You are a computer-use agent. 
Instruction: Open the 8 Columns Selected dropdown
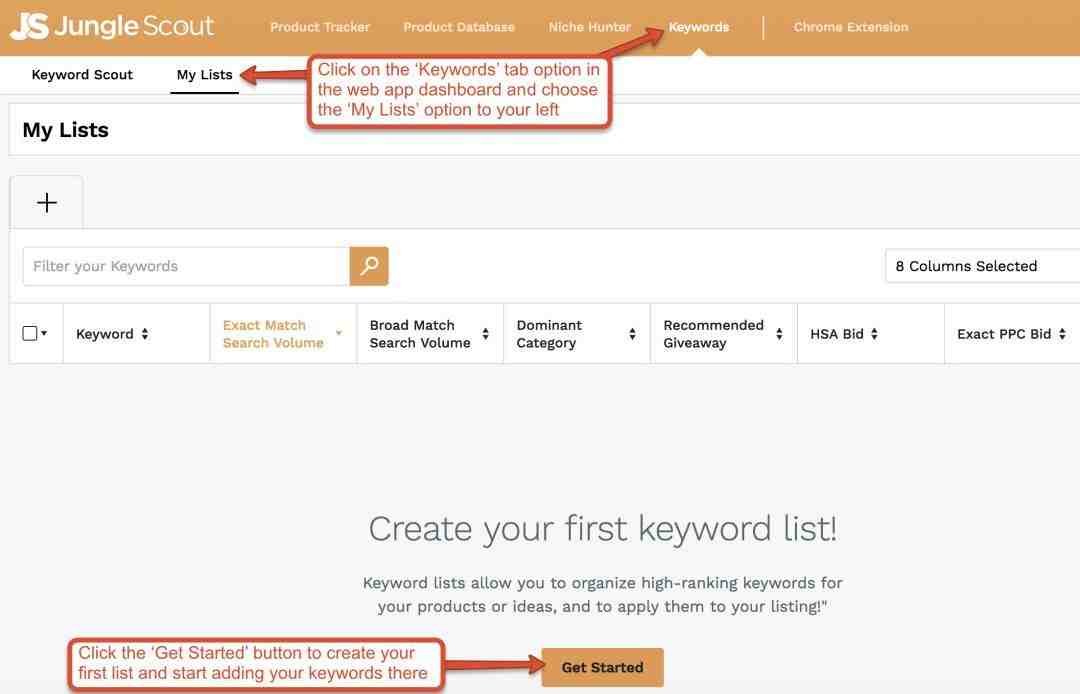(980, 266)
